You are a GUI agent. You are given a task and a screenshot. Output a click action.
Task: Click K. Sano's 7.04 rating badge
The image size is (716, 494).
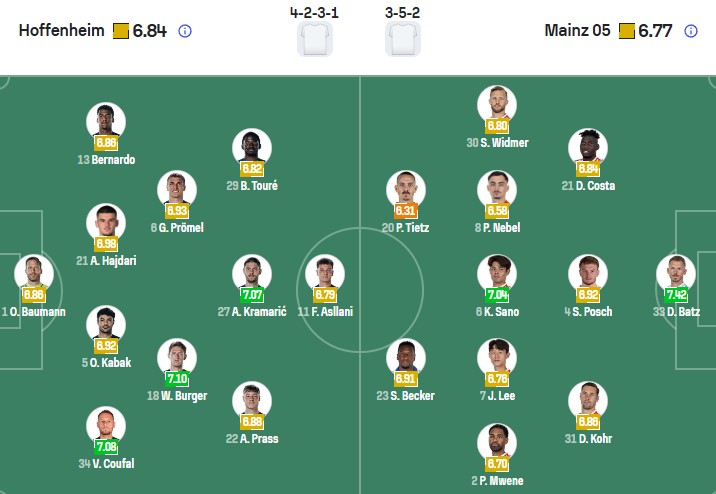point(497,295)
